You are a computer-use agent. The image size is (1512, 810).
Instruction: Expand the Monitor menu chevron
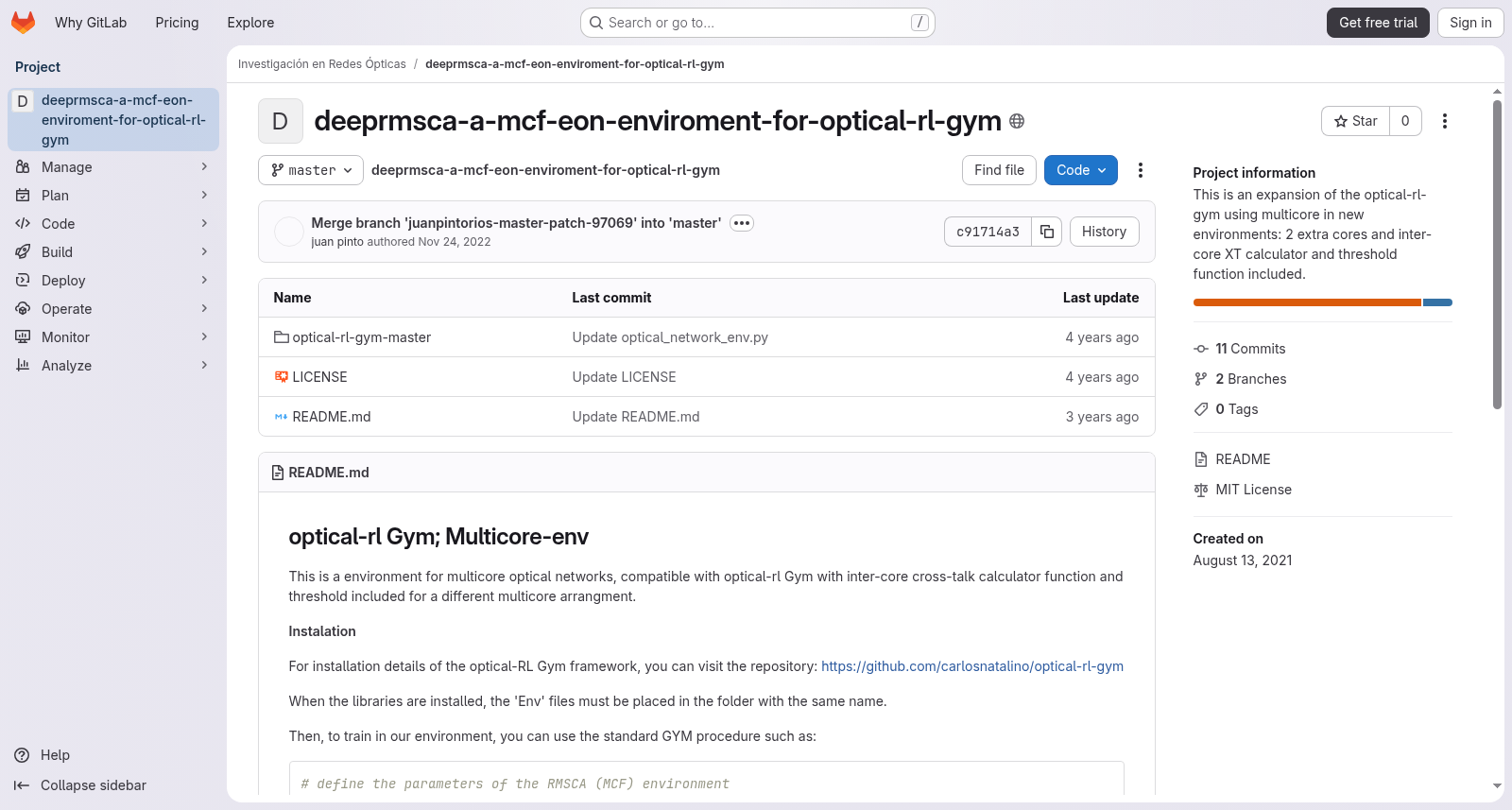point(204,337)
